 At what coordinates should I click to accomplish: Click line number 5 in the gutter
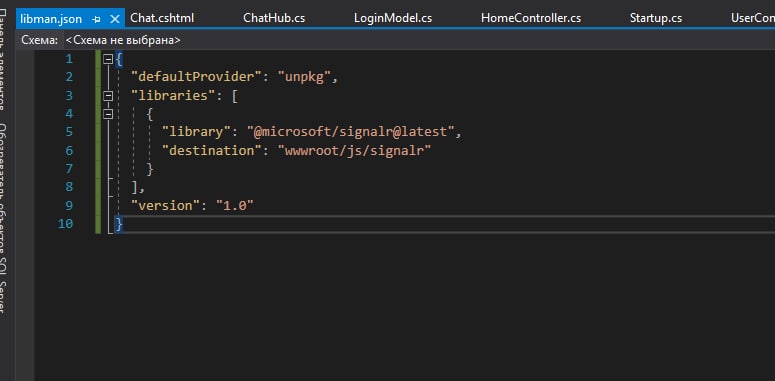click(68, 132)
